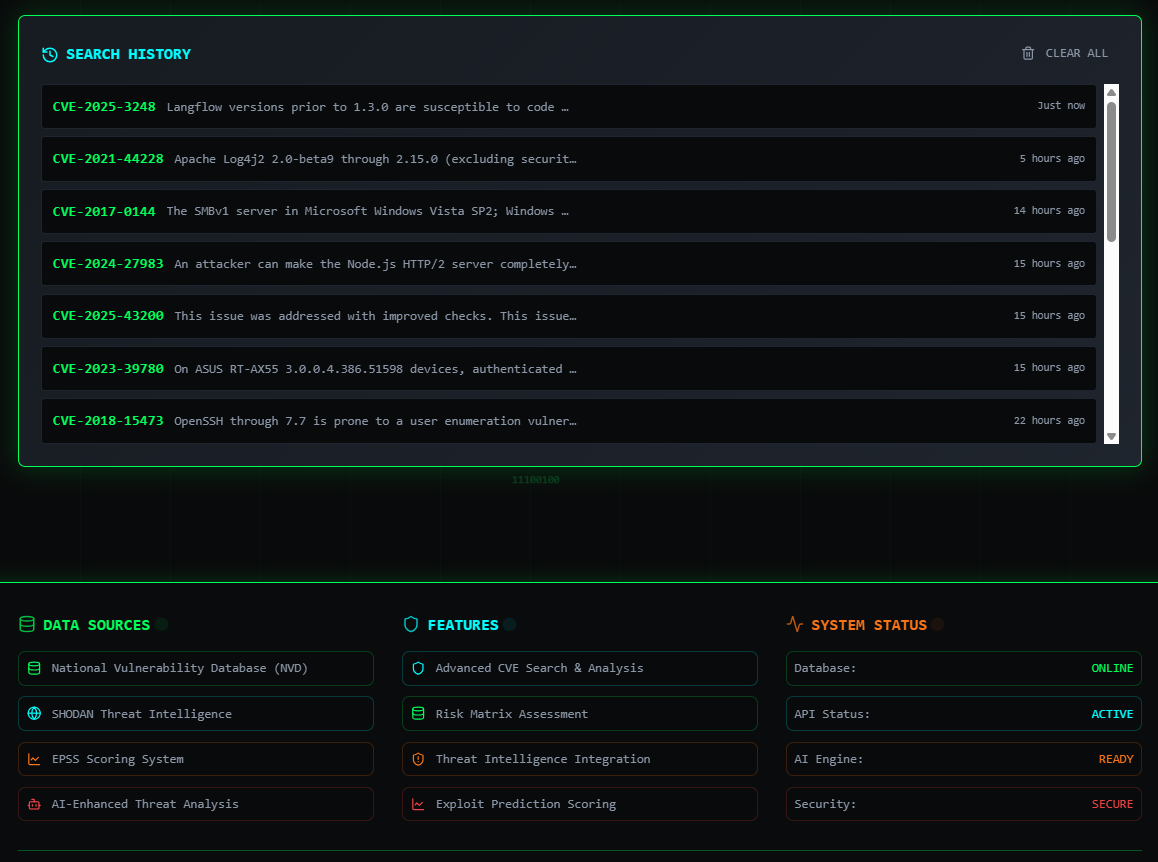1158x862 pixels.
Task: Click the globe icon for SHODAN Threat Intelligence
Action: 34,714
